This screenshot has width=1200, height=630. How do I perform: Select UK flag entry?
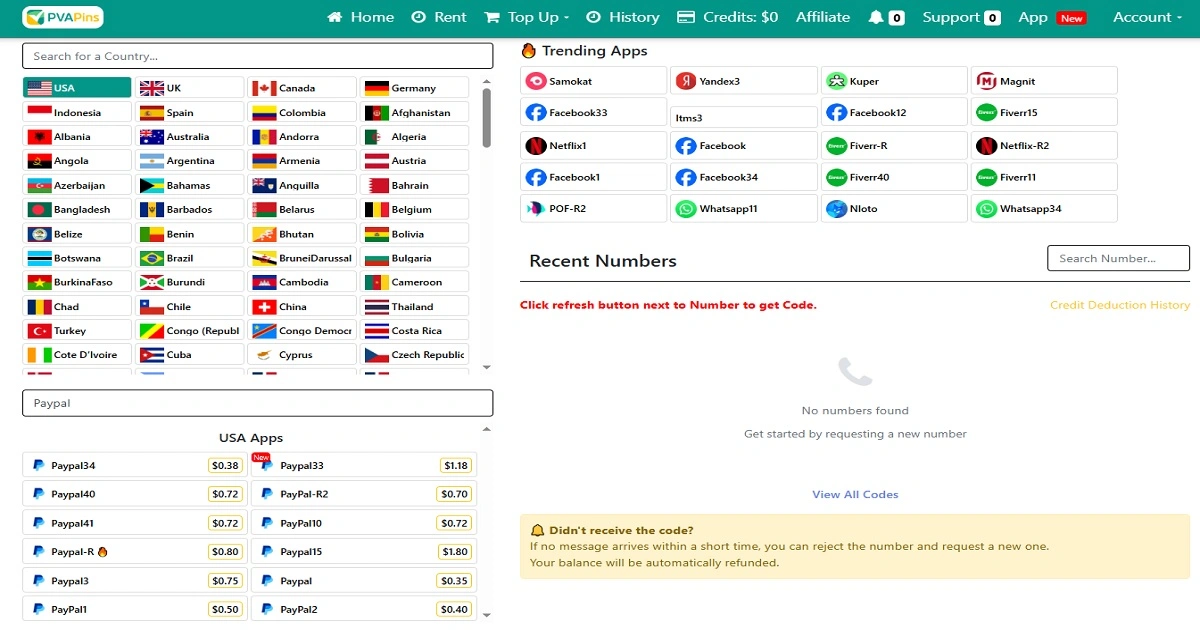[x=190, y=88]
